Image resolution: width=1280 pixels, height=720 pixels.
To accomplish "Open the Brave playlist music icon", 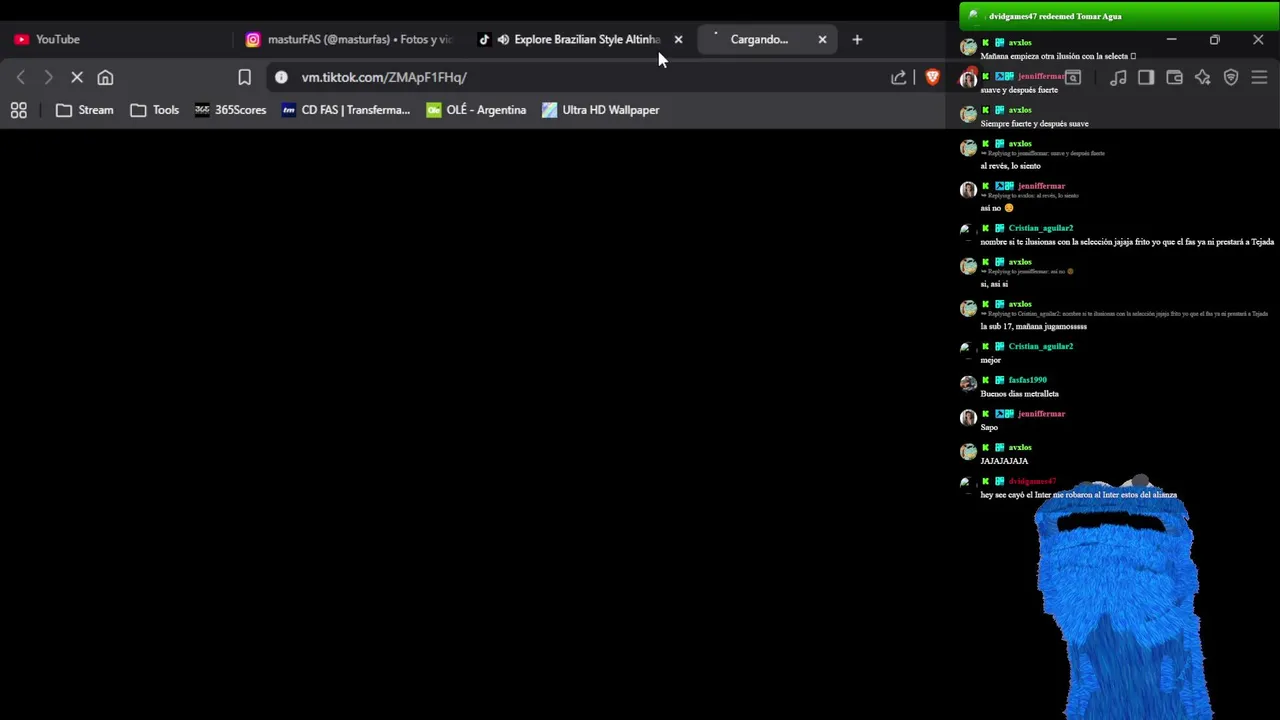I will pyautogui.click(x=1118, y=77).
